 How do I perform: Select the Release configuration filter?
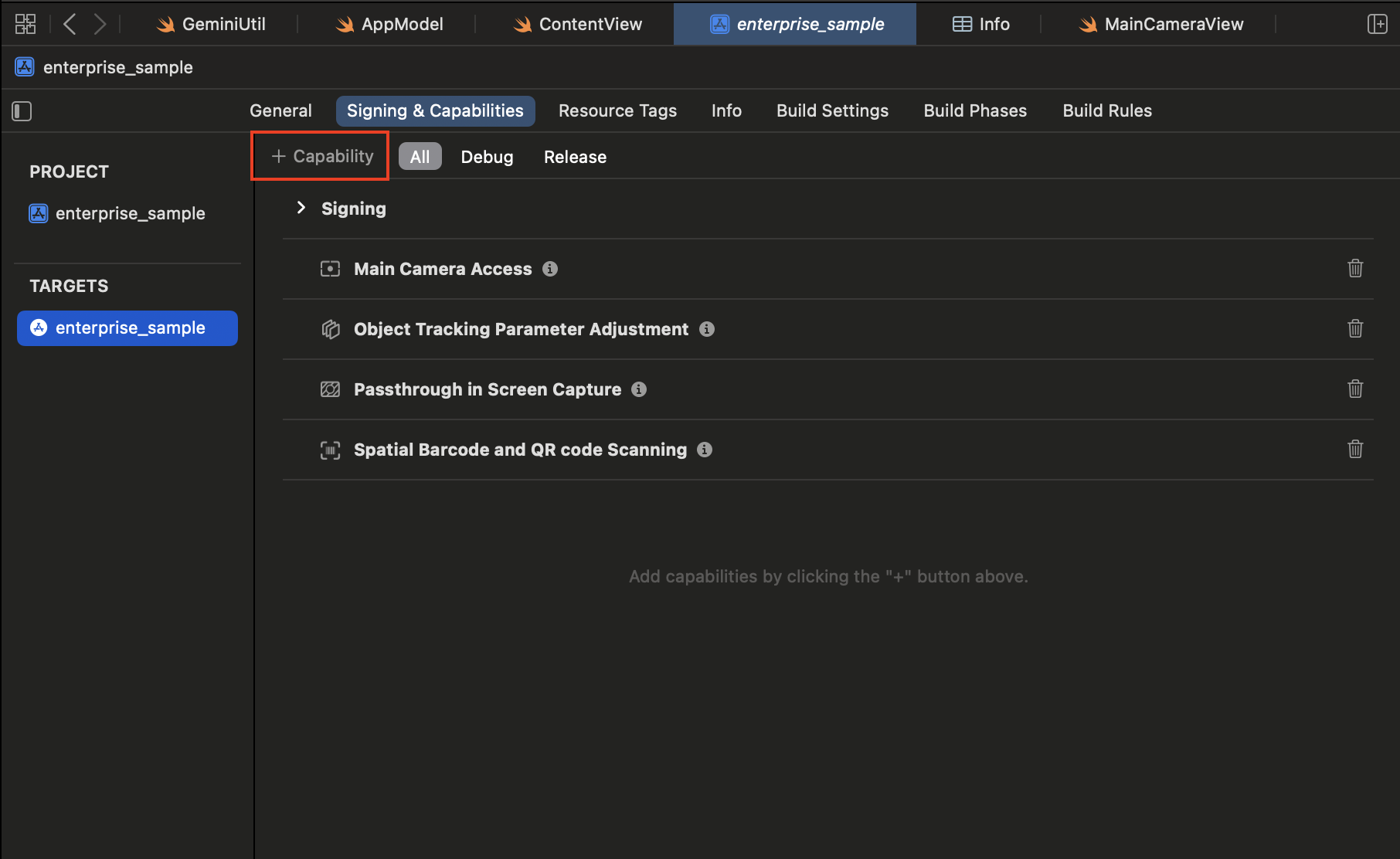[x=575, y=157]
